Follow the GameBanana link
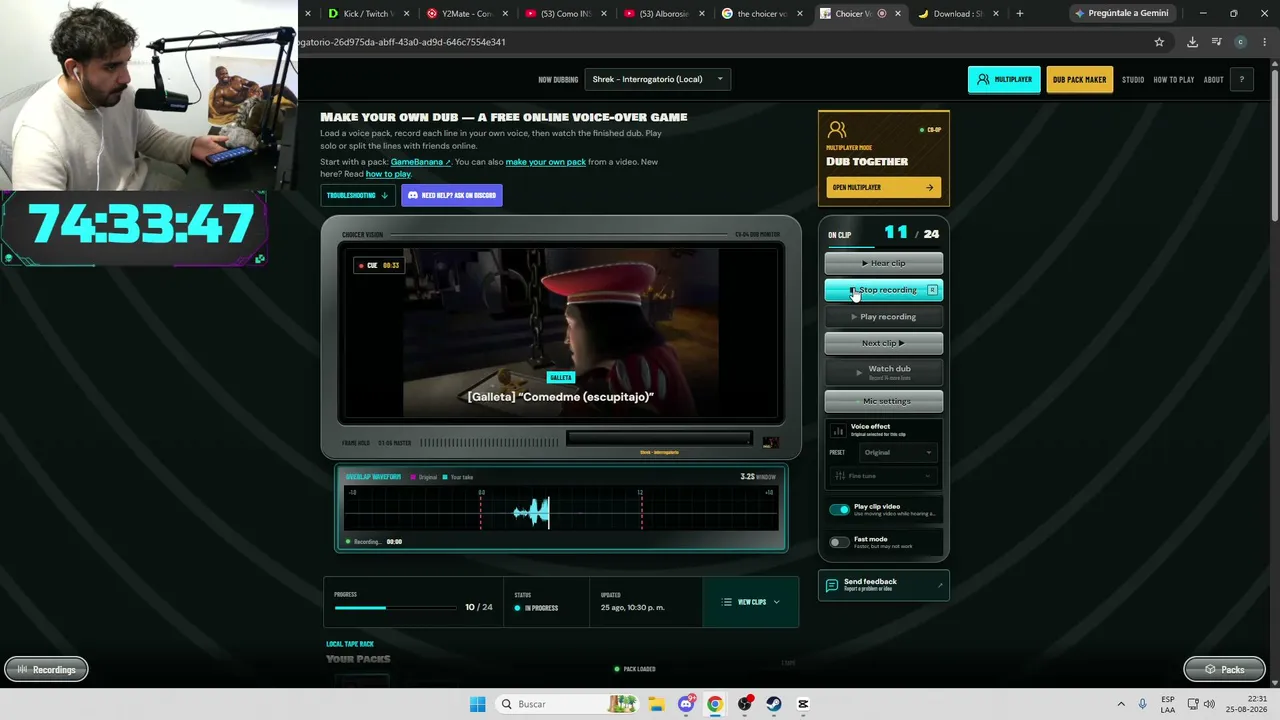The height and width of the screenshot is (720, 1280). [420, 162]
